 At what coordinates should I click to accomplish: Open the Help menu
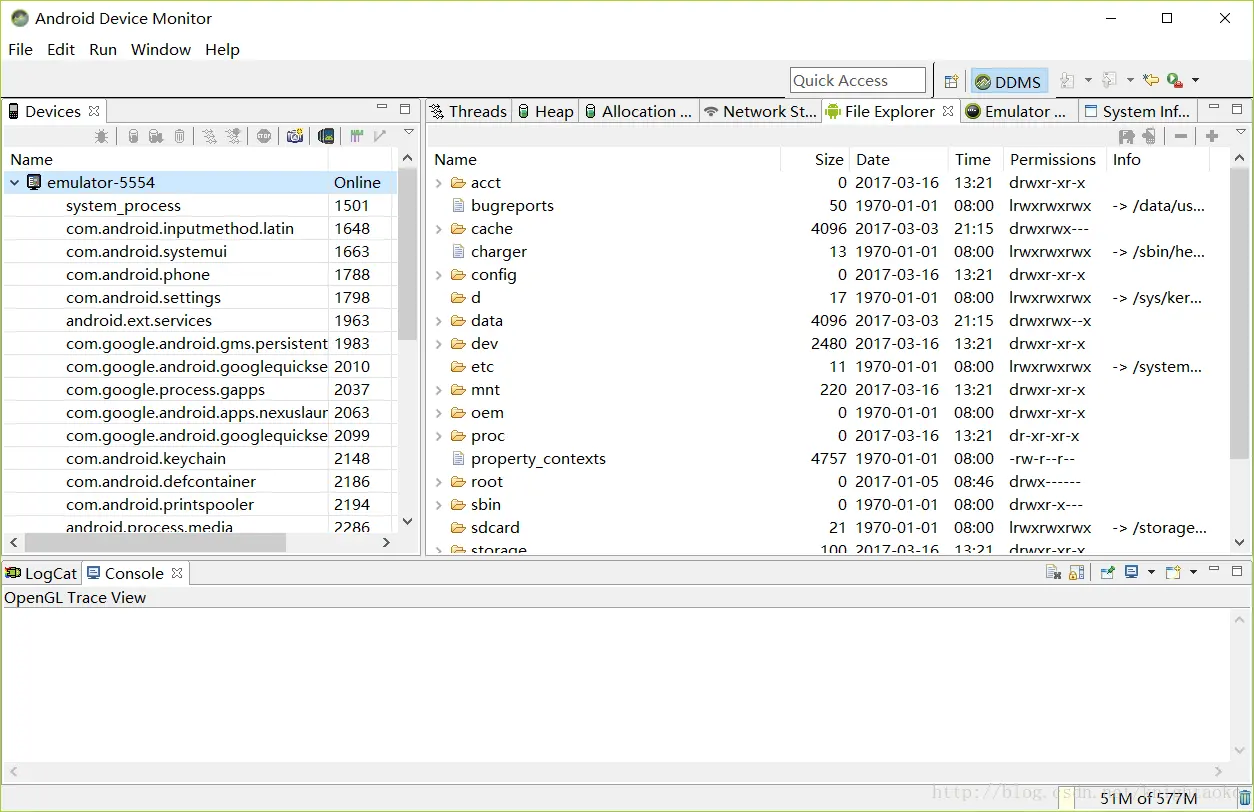[x=222, y=49]
